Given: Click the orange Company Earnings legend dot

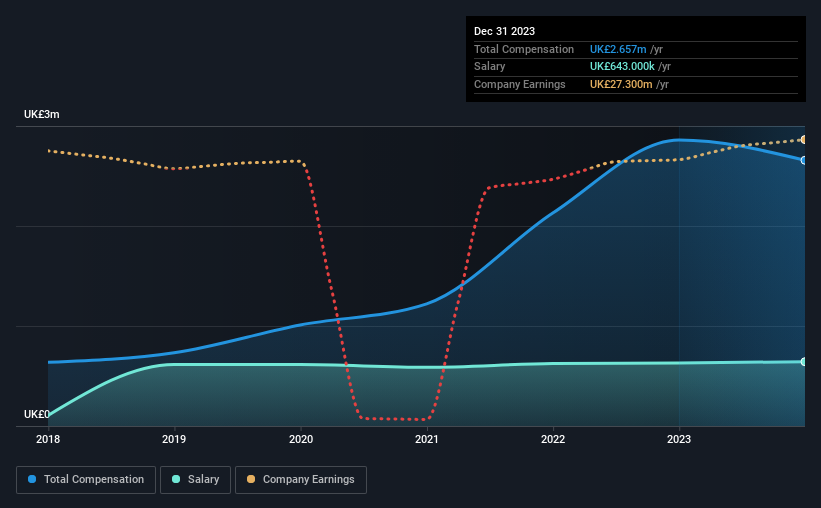Looking at the screenshot, I should coord(251,479).
